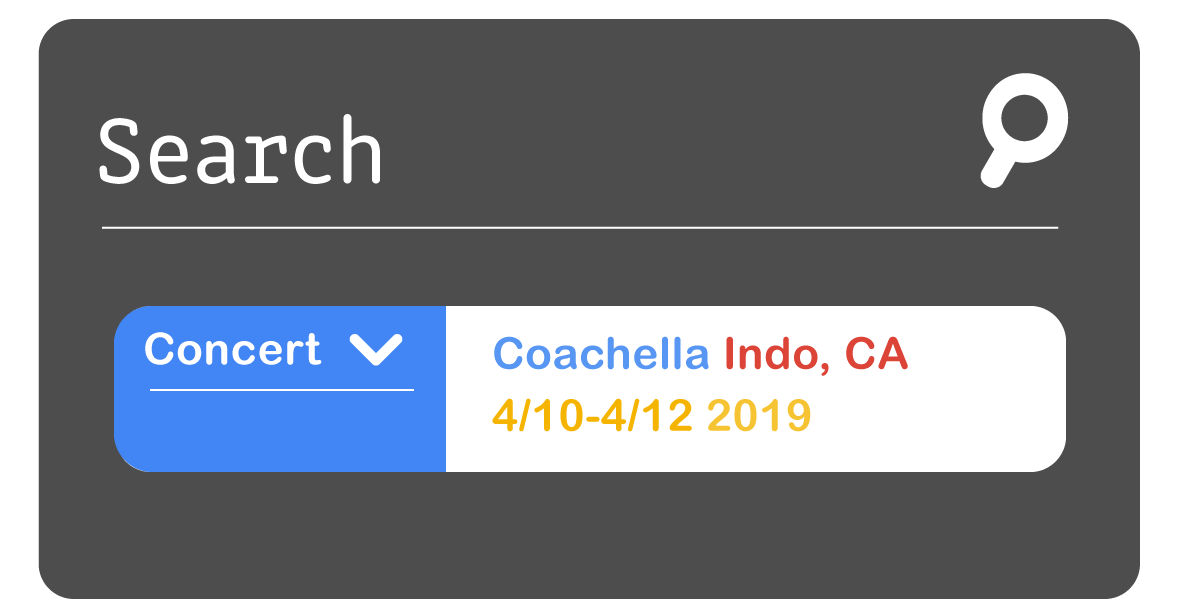The width and height of the screenshot is (1190, 616).
Task: Click the horizontal divider under Search
Action: click(580, 227)
